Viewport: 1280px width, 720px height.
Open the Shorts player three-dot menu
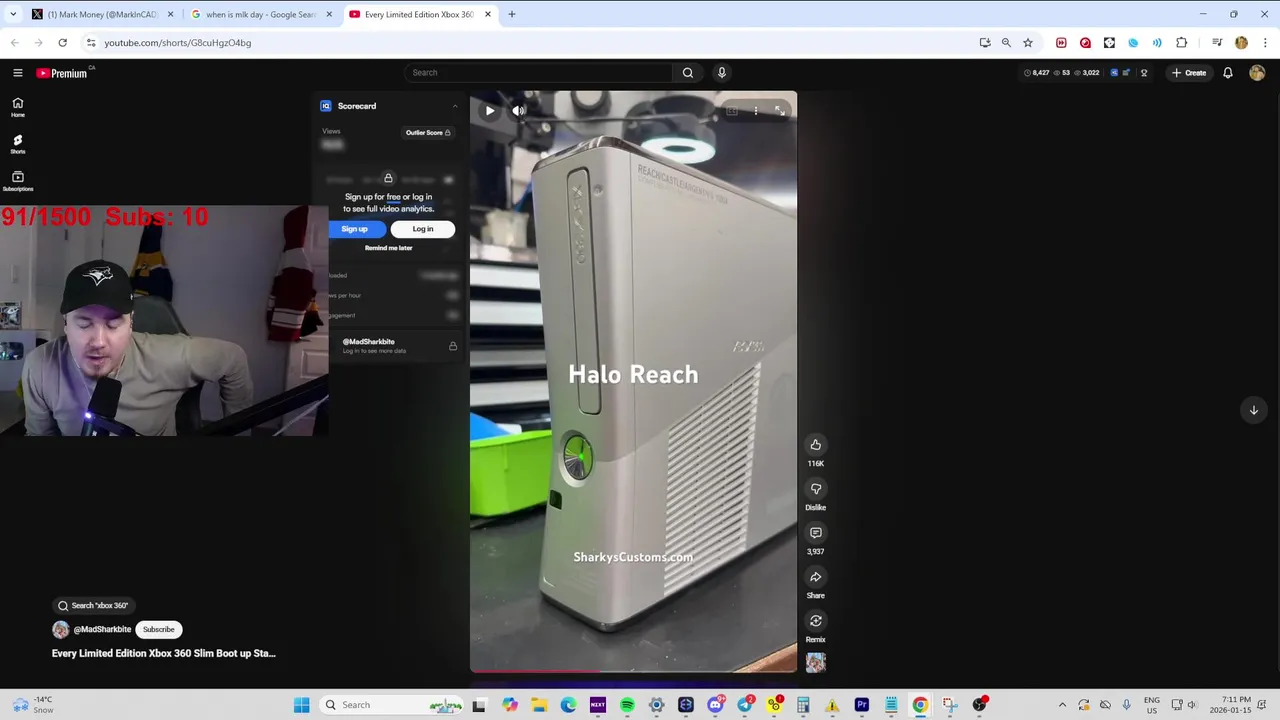click(x=756, y=111)
